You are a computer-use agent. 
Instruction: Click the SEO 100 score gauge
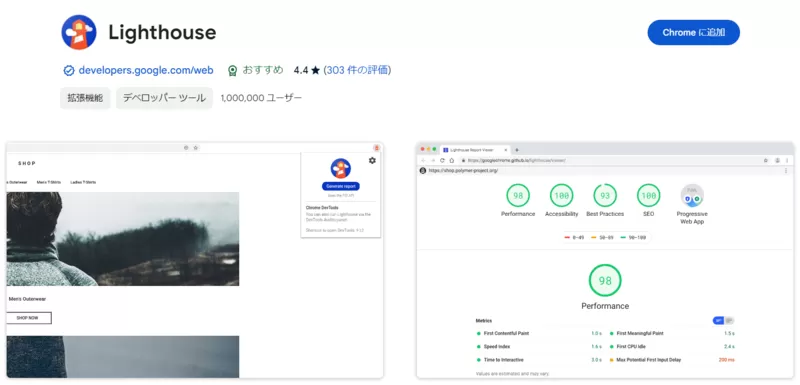(x=648, y=195)
